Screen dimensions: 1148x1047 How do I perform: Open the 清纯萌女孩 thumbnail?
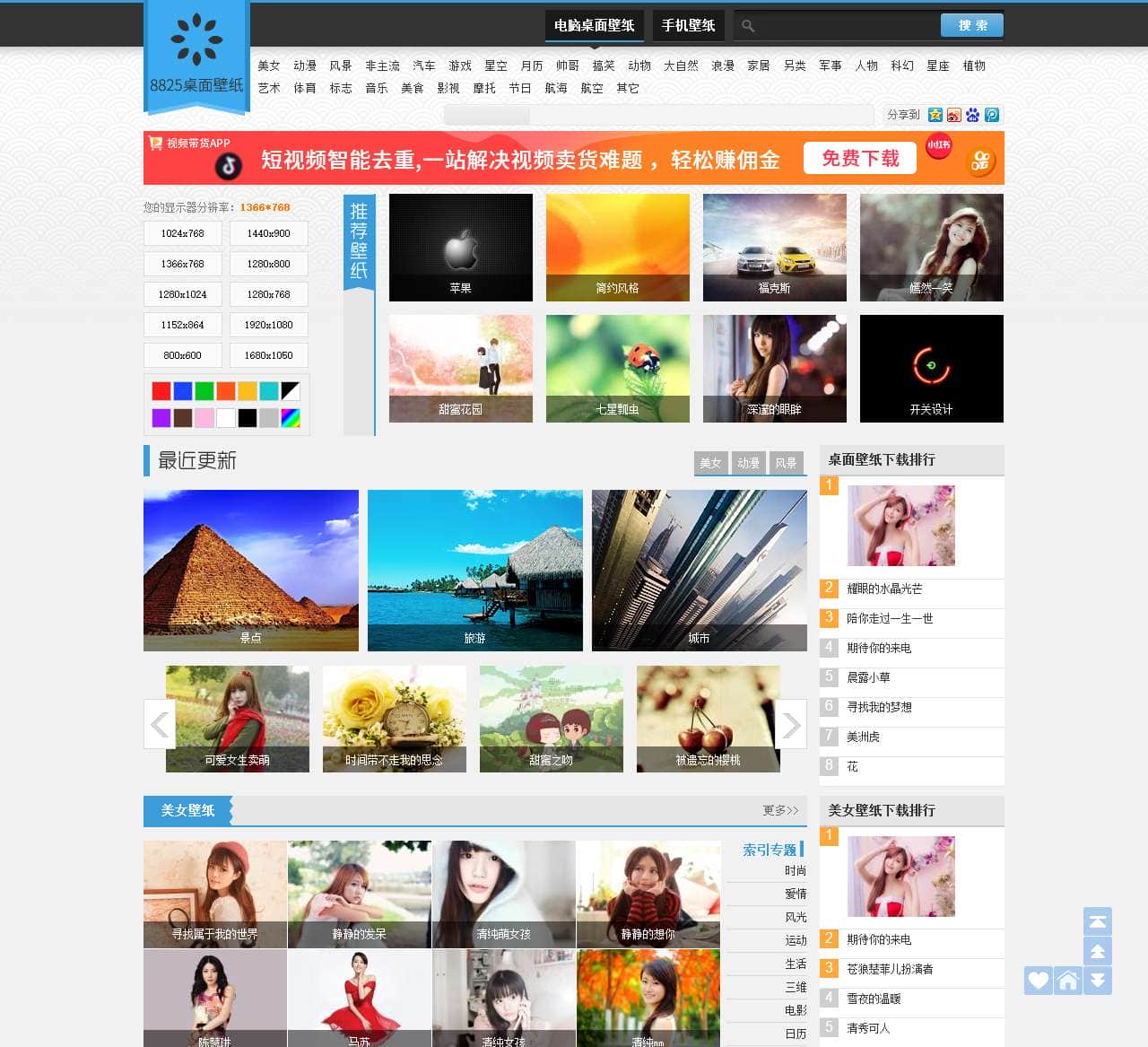[x=504, y=894]
